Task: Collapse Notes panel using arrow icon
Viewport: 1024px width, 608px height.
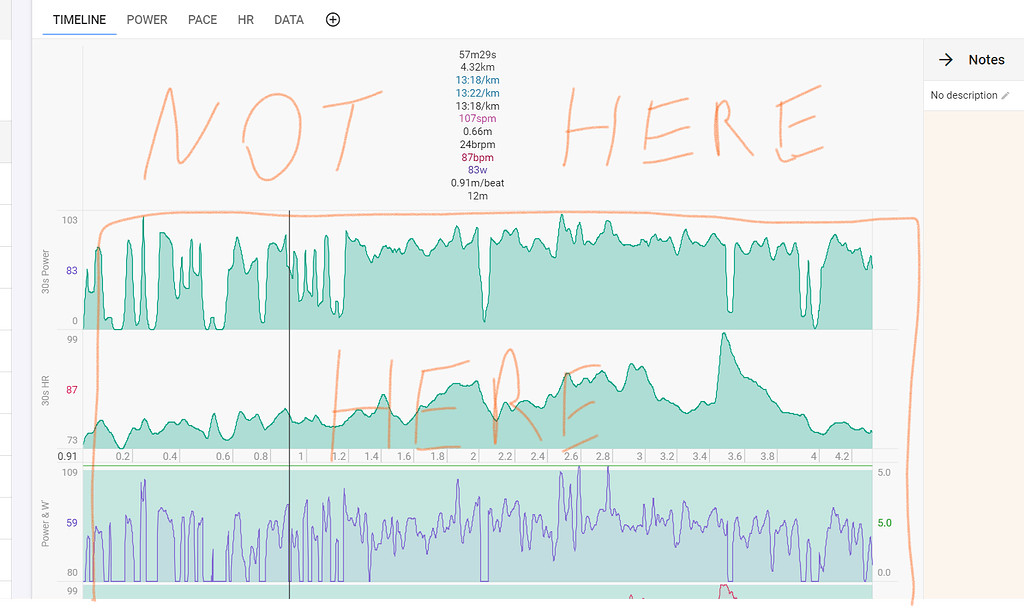Action: tap(945, 60)
